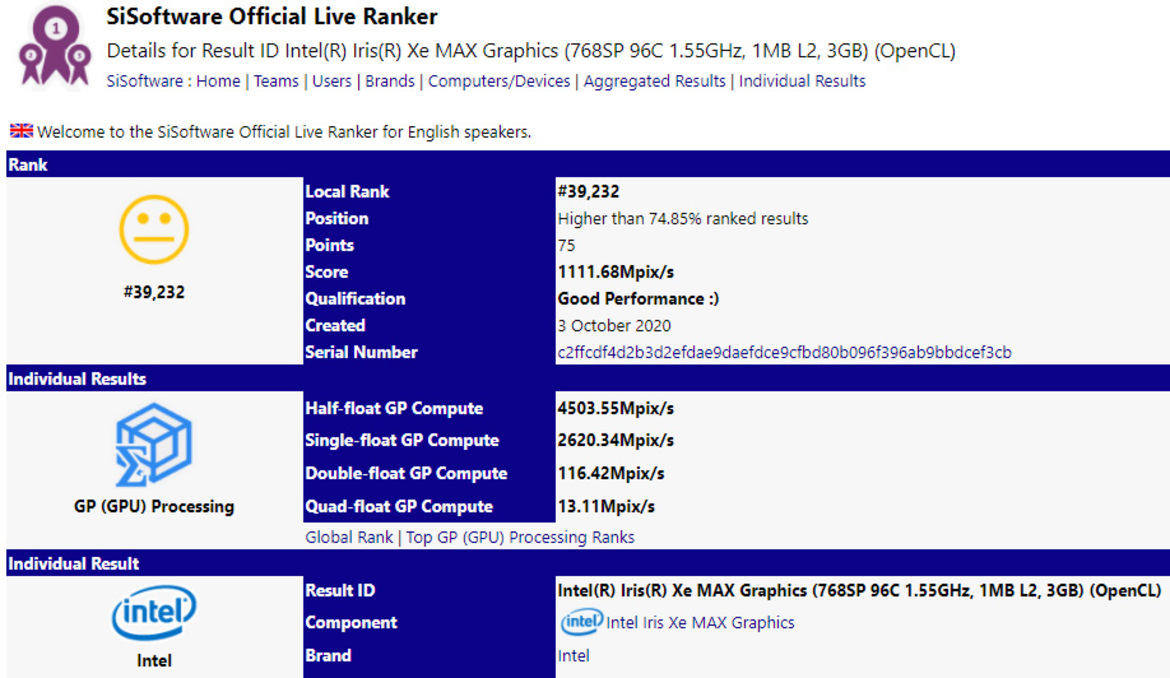Click the UK flag icon

21,131
